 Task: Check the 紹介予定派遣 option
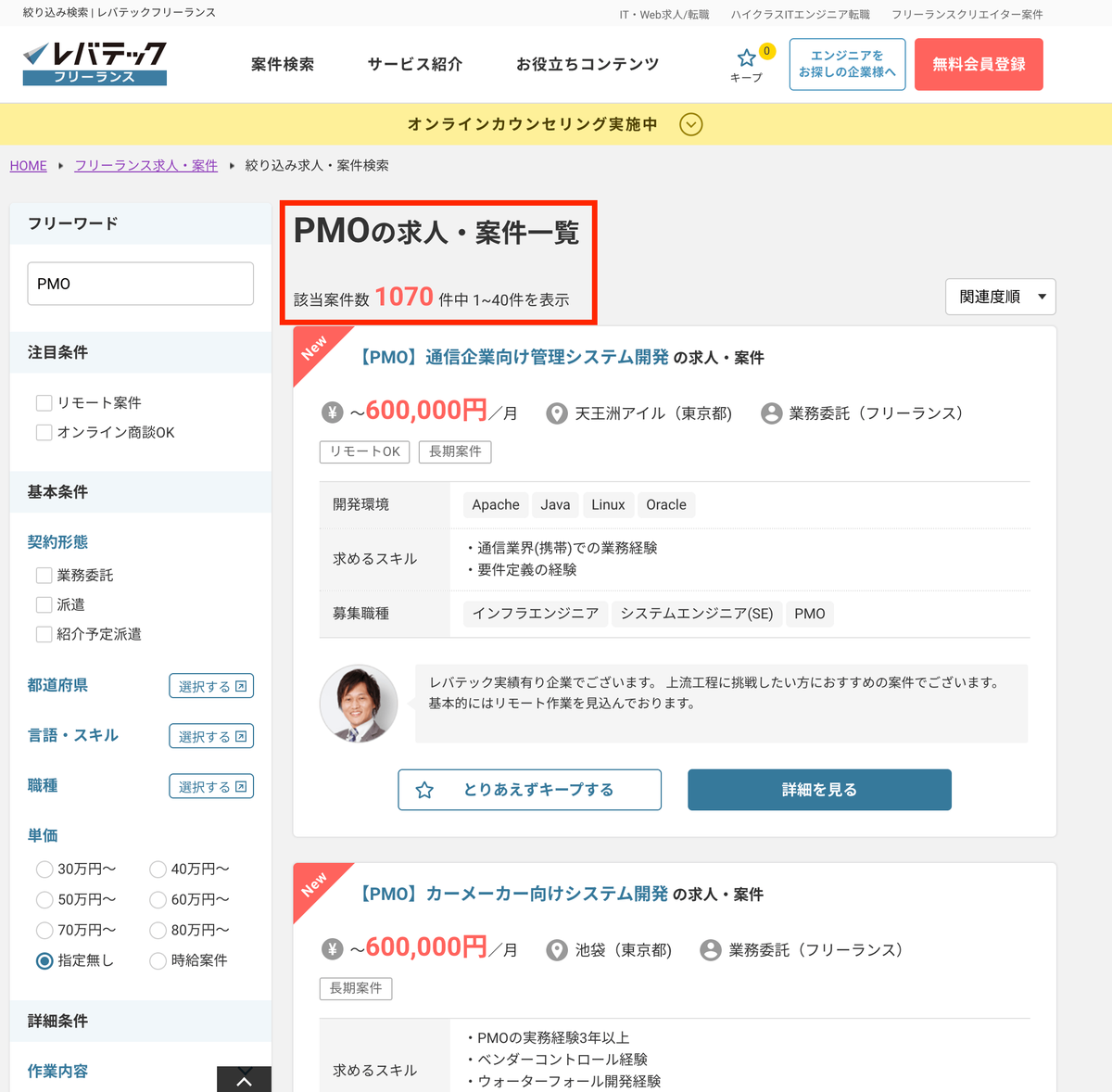(44, 634)
